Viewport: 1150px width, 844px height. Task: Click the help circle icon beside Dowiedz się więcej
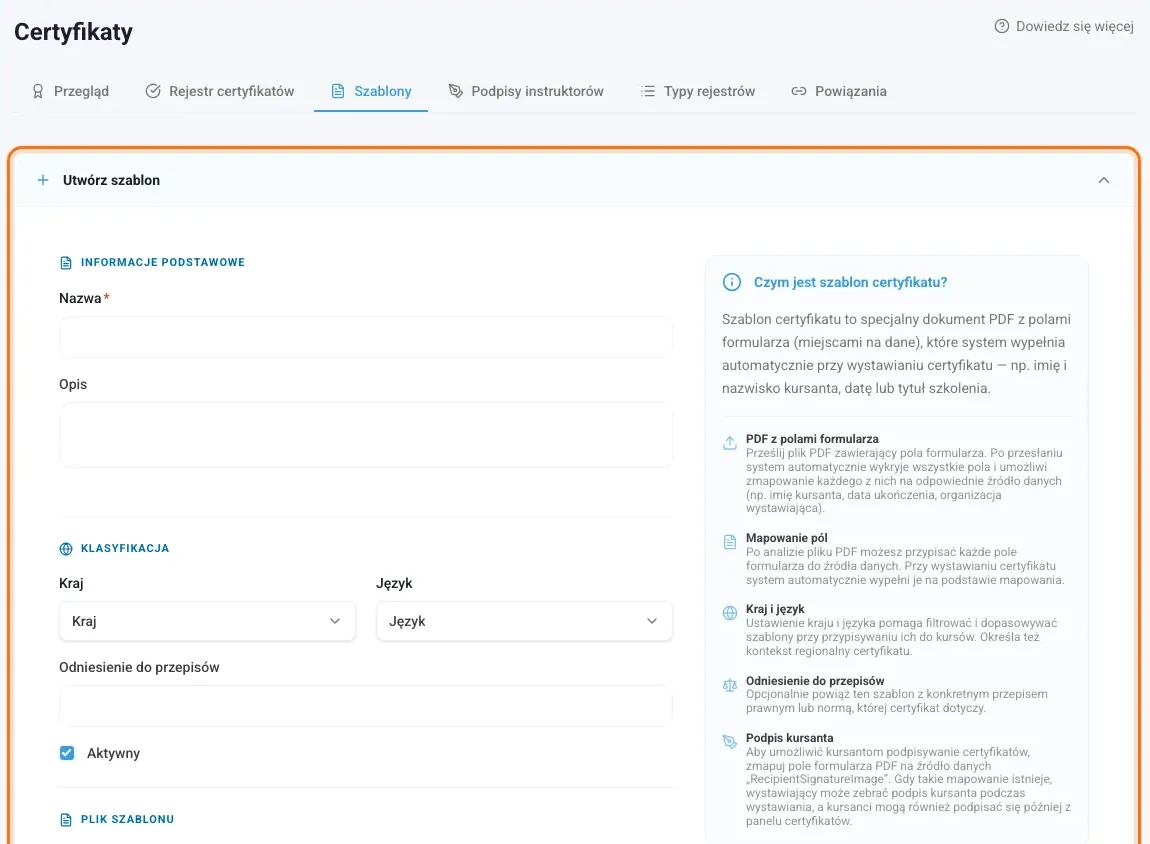point(1001,26)
